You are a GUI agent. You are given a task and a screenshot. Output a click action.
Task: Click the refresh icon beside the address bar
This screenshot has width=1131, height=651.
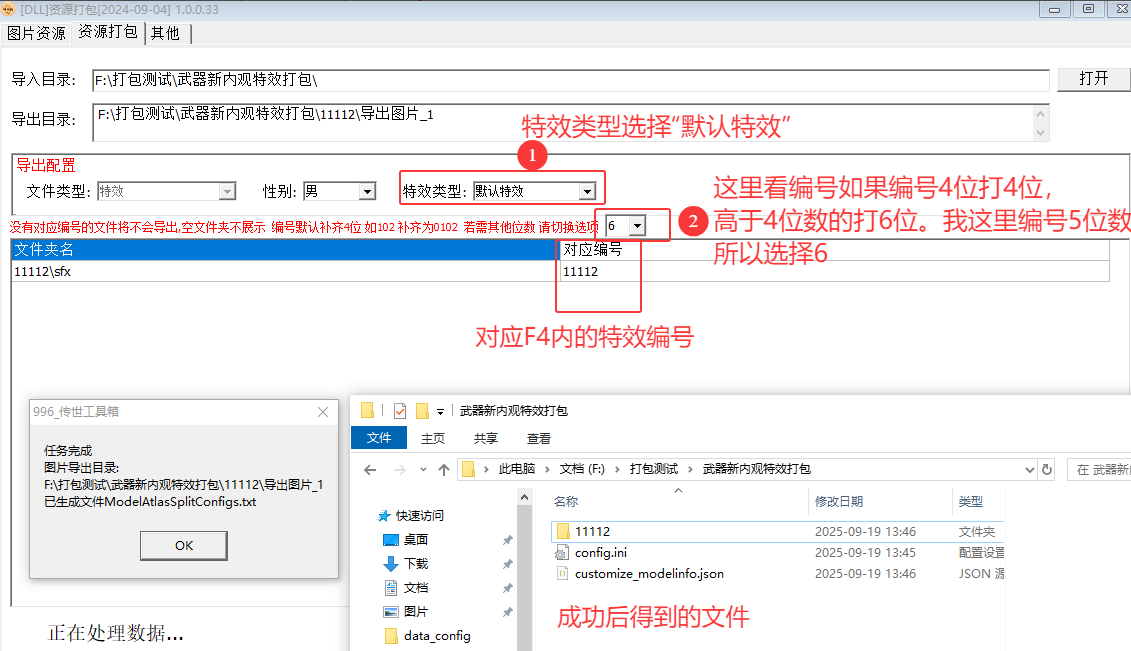(x=1047, y=470)
